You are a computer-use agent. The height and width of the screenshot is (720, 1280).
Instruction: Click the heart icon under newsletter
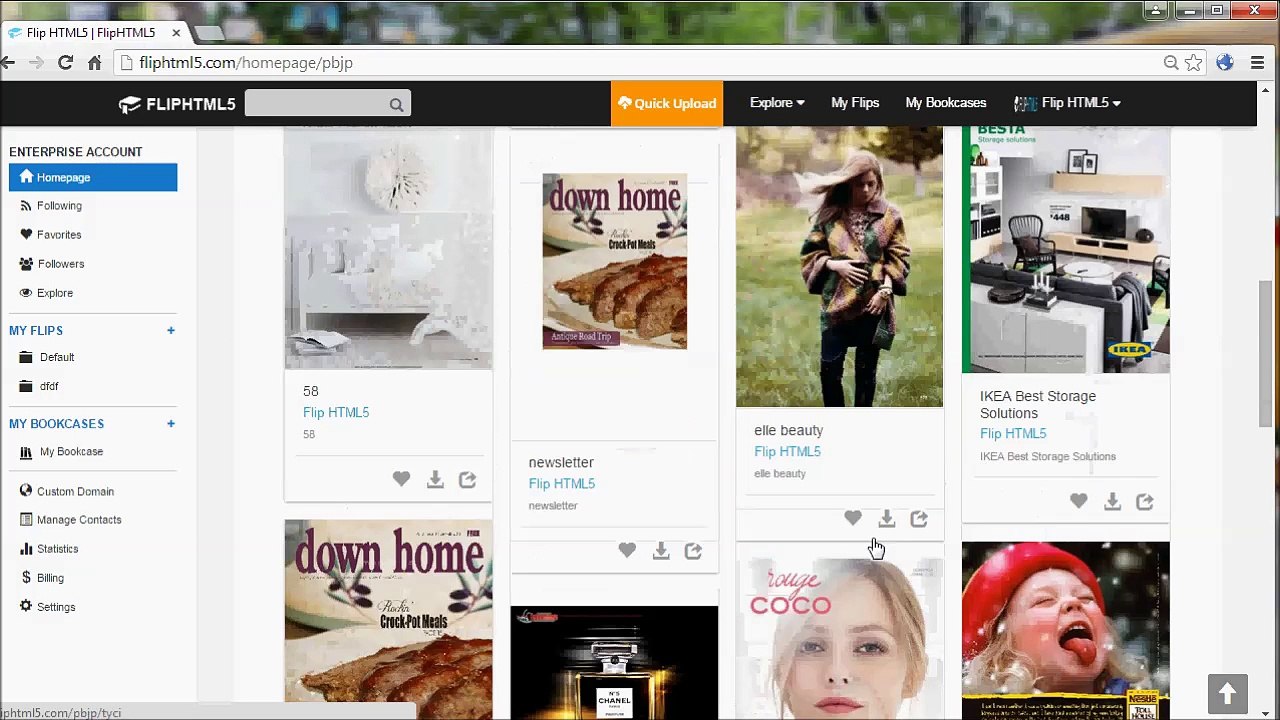coord(627,551)
